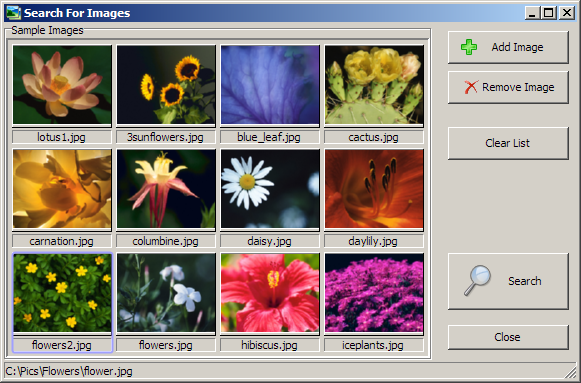
Task: Click the carnation.jpg file name label
Action: pyautogui.click(x=62, y=241)
